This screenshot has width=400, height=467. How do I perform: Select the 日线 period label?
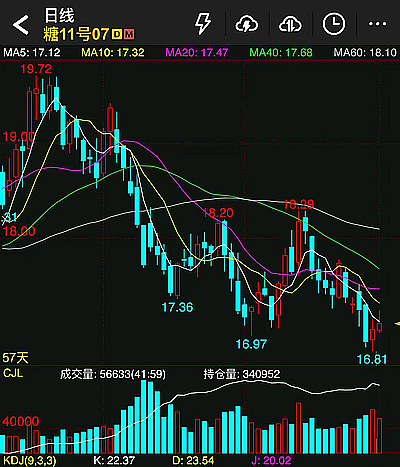pyautogui.click(x=60, y=16)
